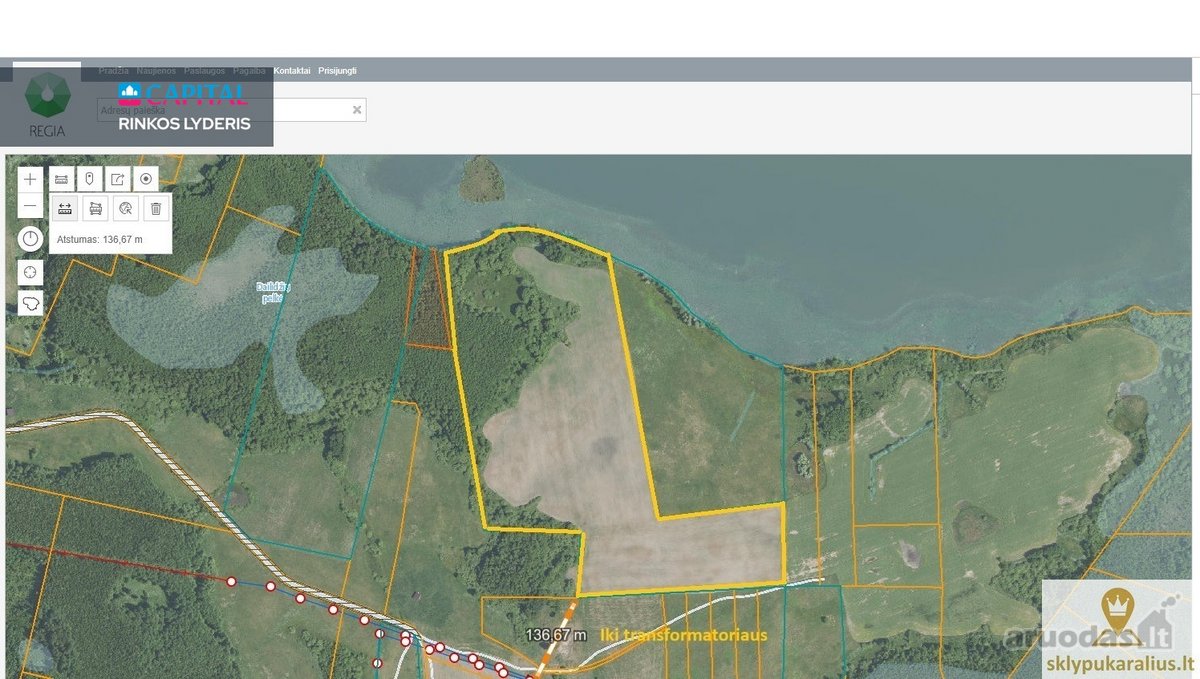Click the Dailidžių pelkė map label
Viewport: 1200px width, 679px height.
[272, 292]
